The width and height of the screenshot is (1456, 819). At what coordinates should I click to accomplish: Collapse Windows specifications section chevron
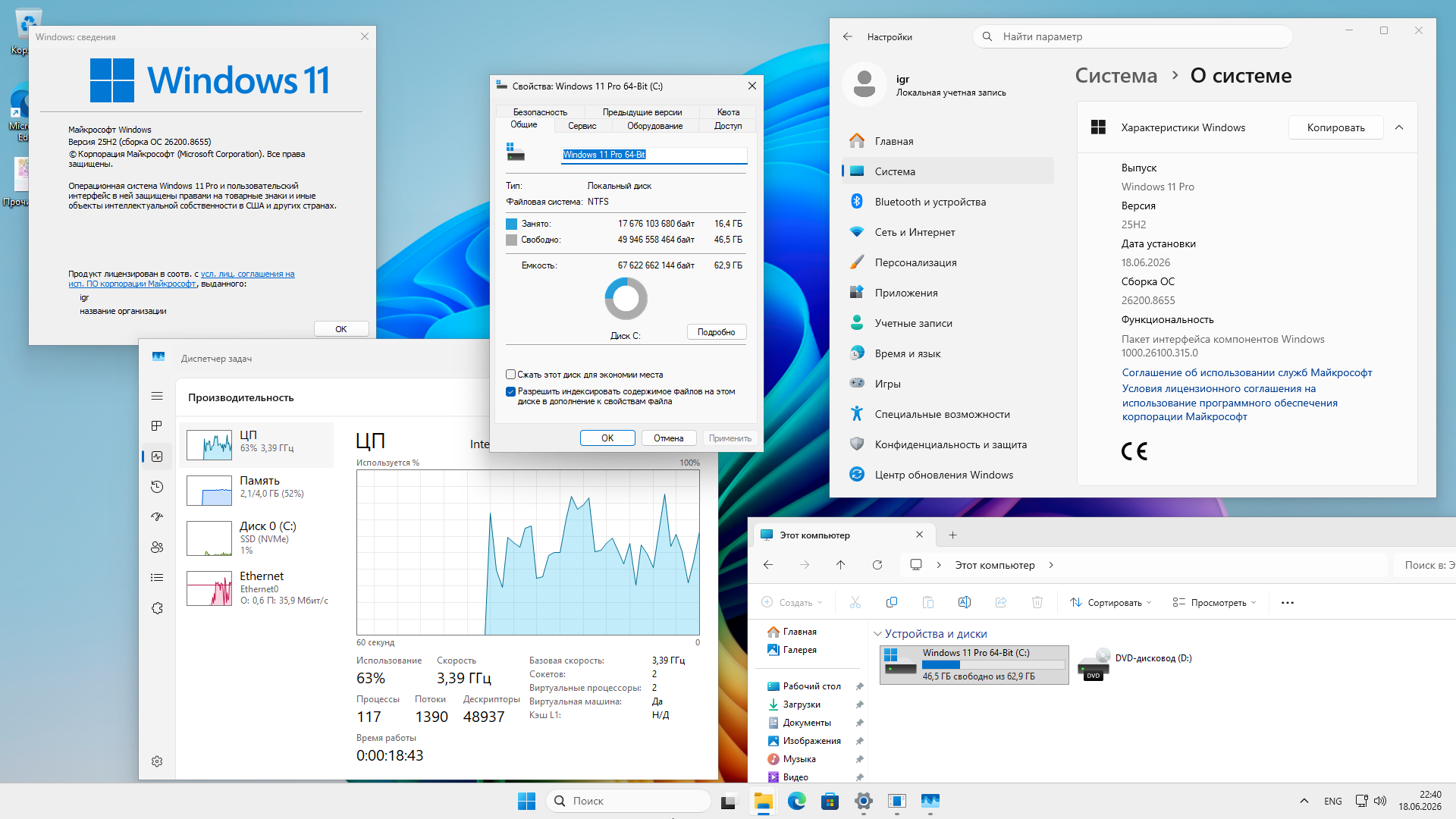1399,127
